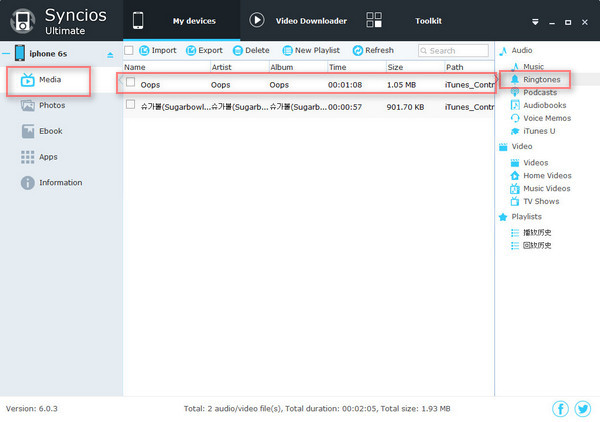
Task: Click the Video Downloader play icon
Action: (x=257, y=20)
